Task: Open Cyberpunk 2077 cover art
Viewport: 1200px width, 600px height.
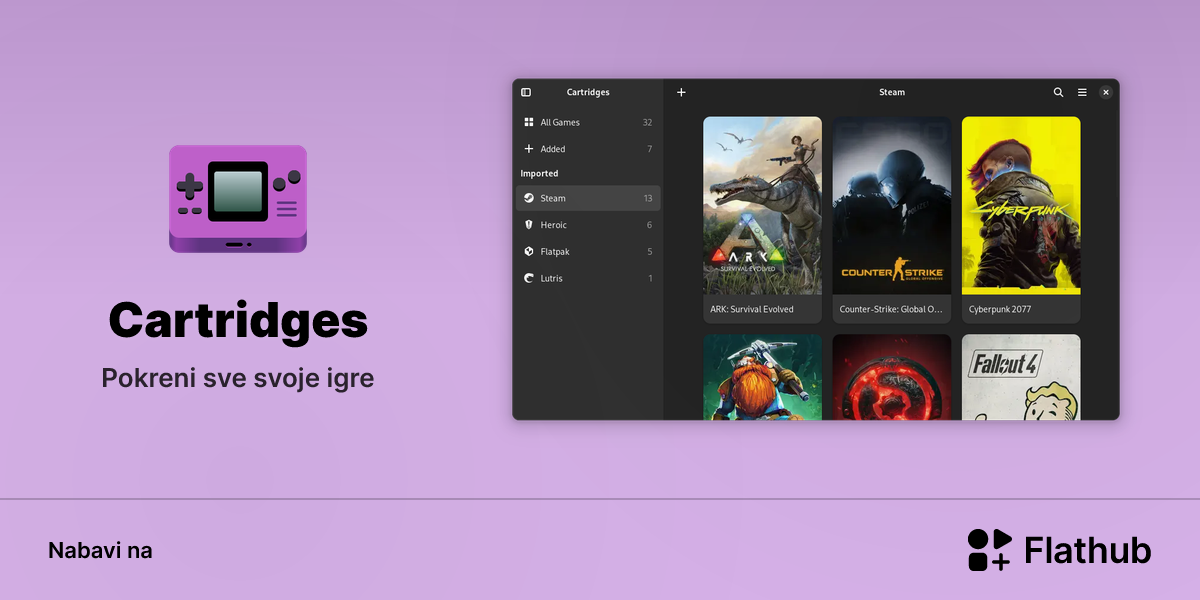Action: pos(1021,206)
